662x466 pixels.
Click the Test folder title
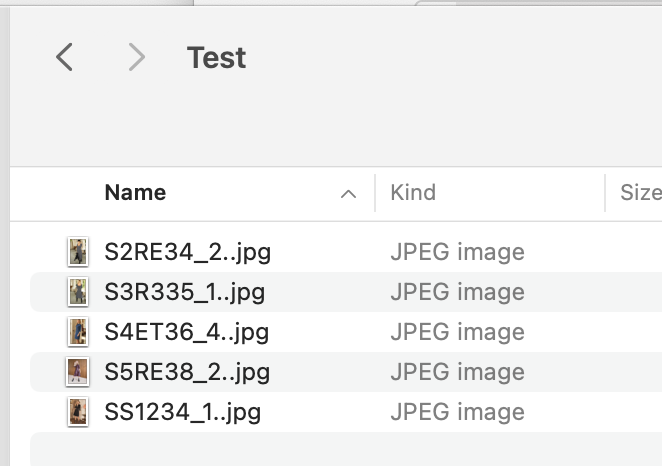[216, 58]
